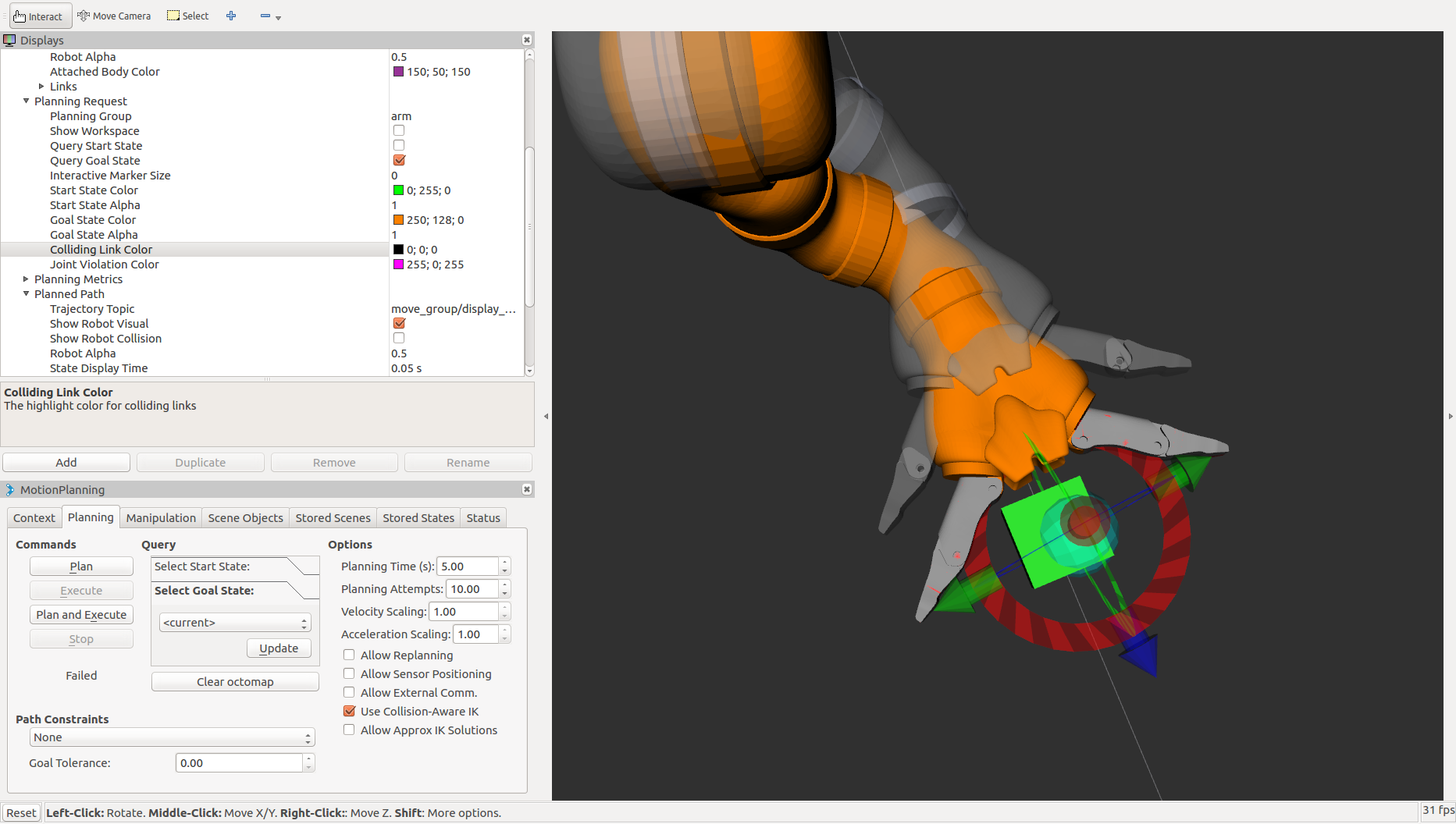This screenshot has width=1456, height=824.
Task: Click the Colliding Link Color black swatch
Action: tap(398, 250)
